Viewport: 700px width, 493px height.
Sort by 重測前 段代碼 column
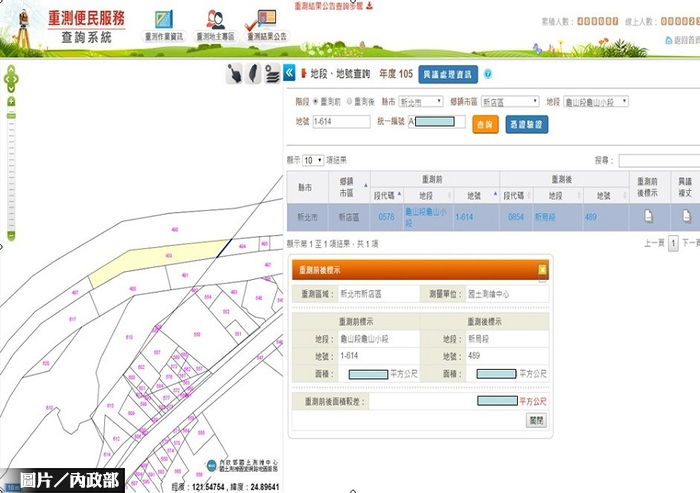coord(387,196)
